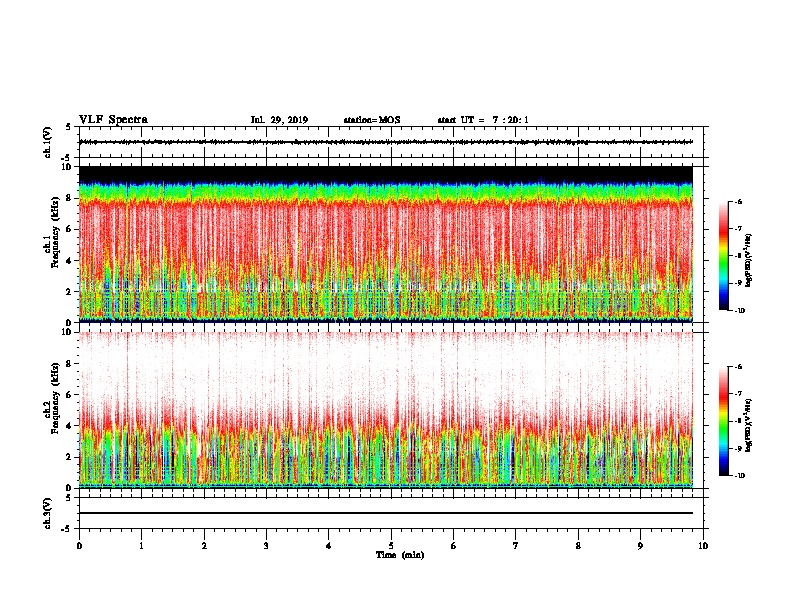Click the flat ch.3 voltage trace line
This screenshot has width=792, height=612.
coord(386,513)
